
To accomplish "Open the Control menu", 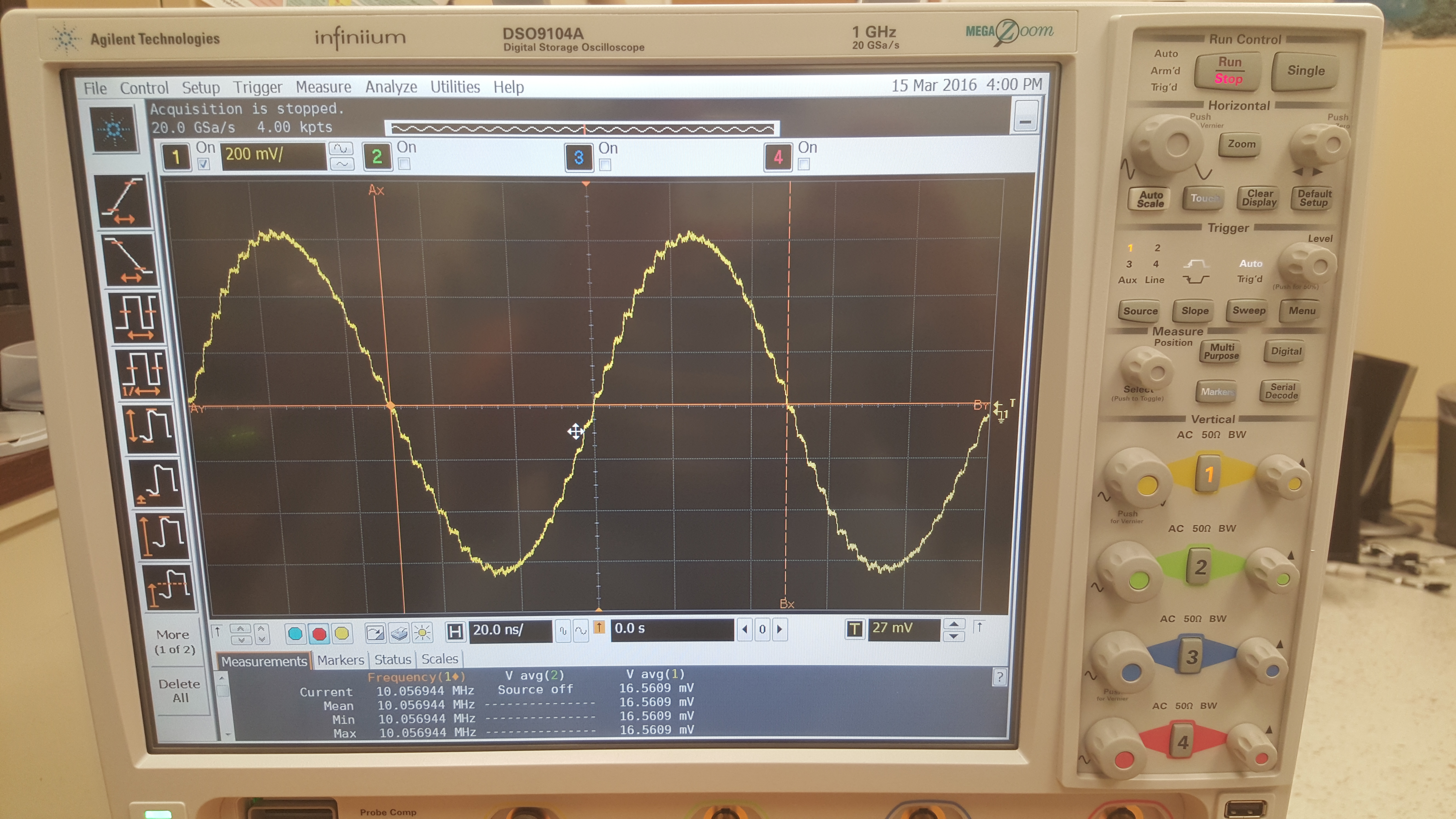I will tap(144, 88).
